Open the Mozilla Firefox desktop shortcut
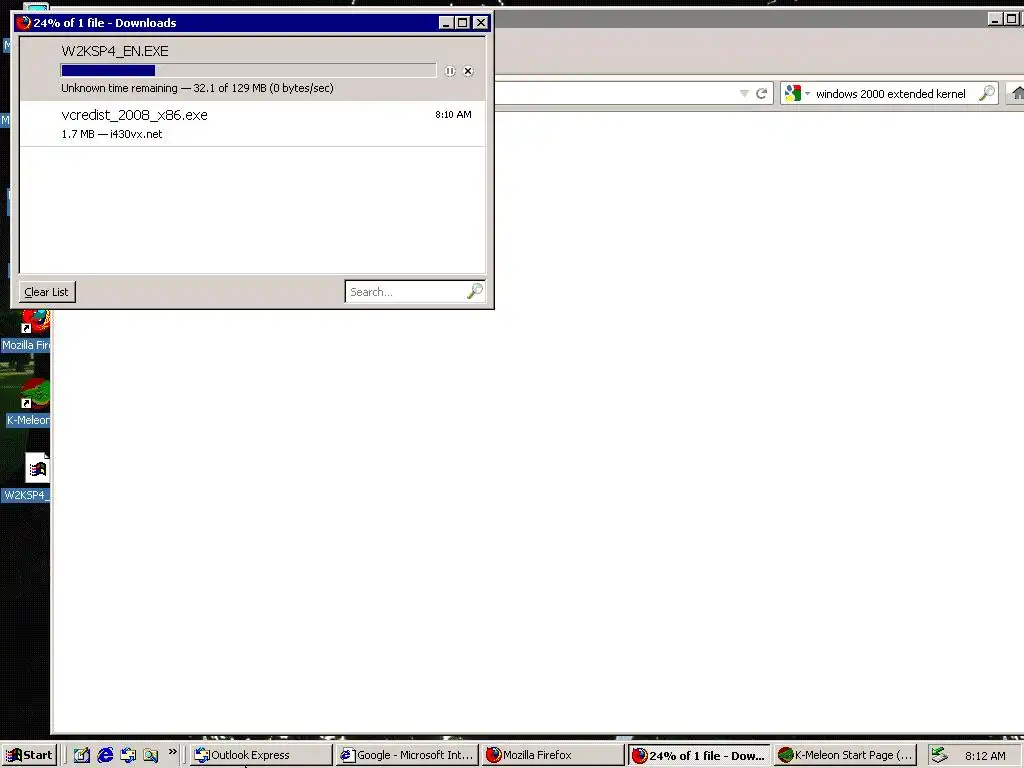Image resolution: width=1024 pixels, height=768 pixels. pos(27,330)
